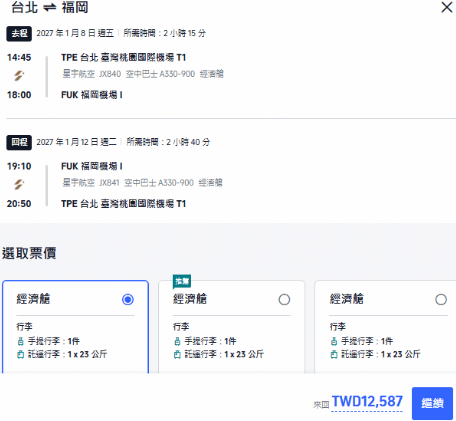
Task: Click outbound arrival time 18:00
Action: 19,95
